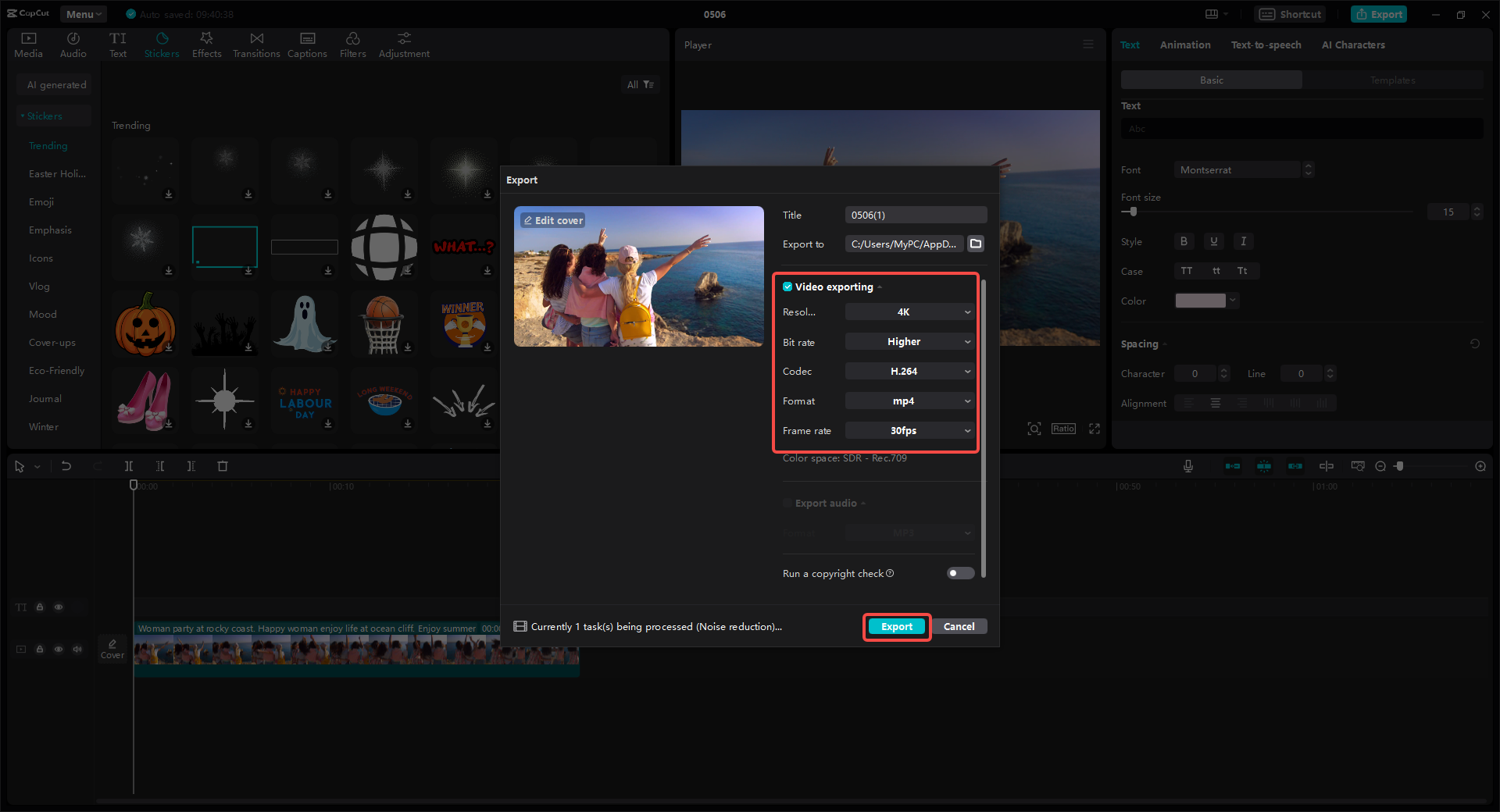Viewport: 1500px width, 812px height.
Task: Adjust the timeline zoom slider
Action: (1398, 466)
